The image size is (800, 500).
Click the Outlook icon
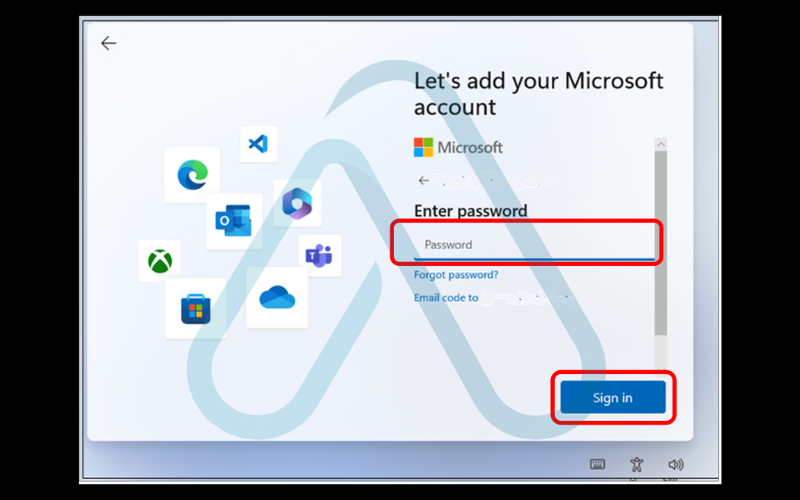click(234, 220)
